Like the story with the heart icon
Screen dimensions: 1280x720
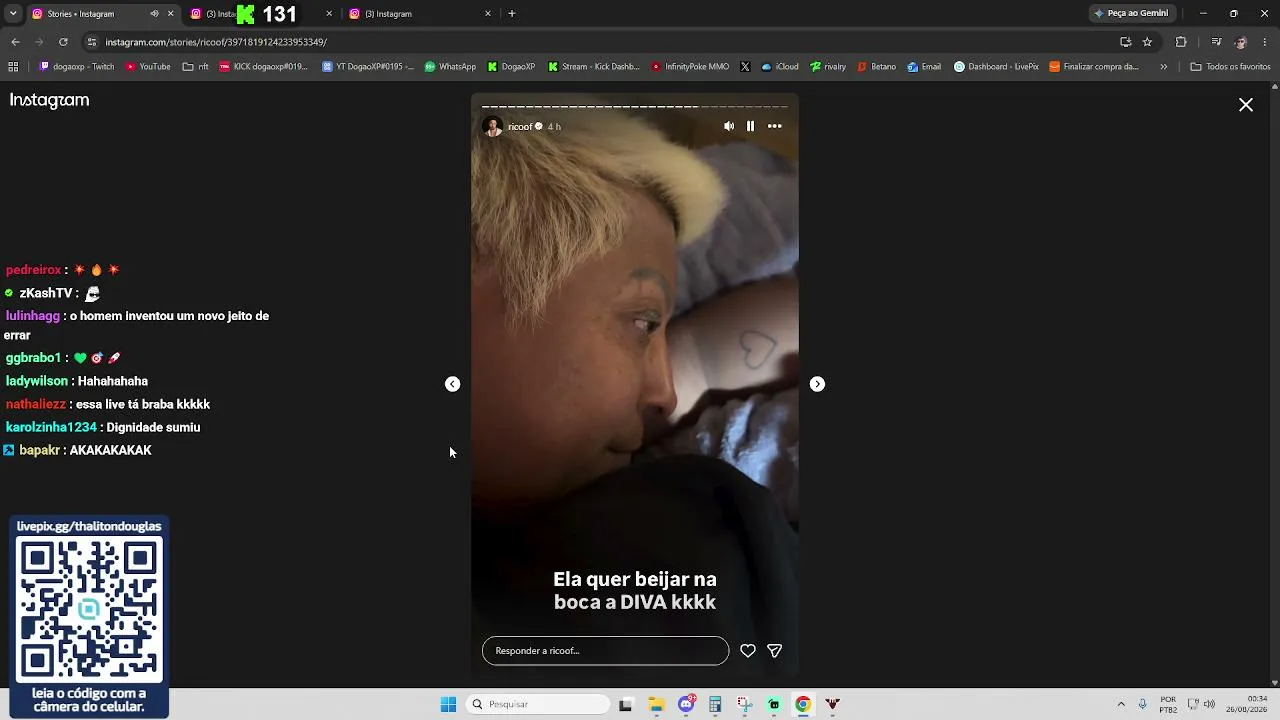[747, 651]
